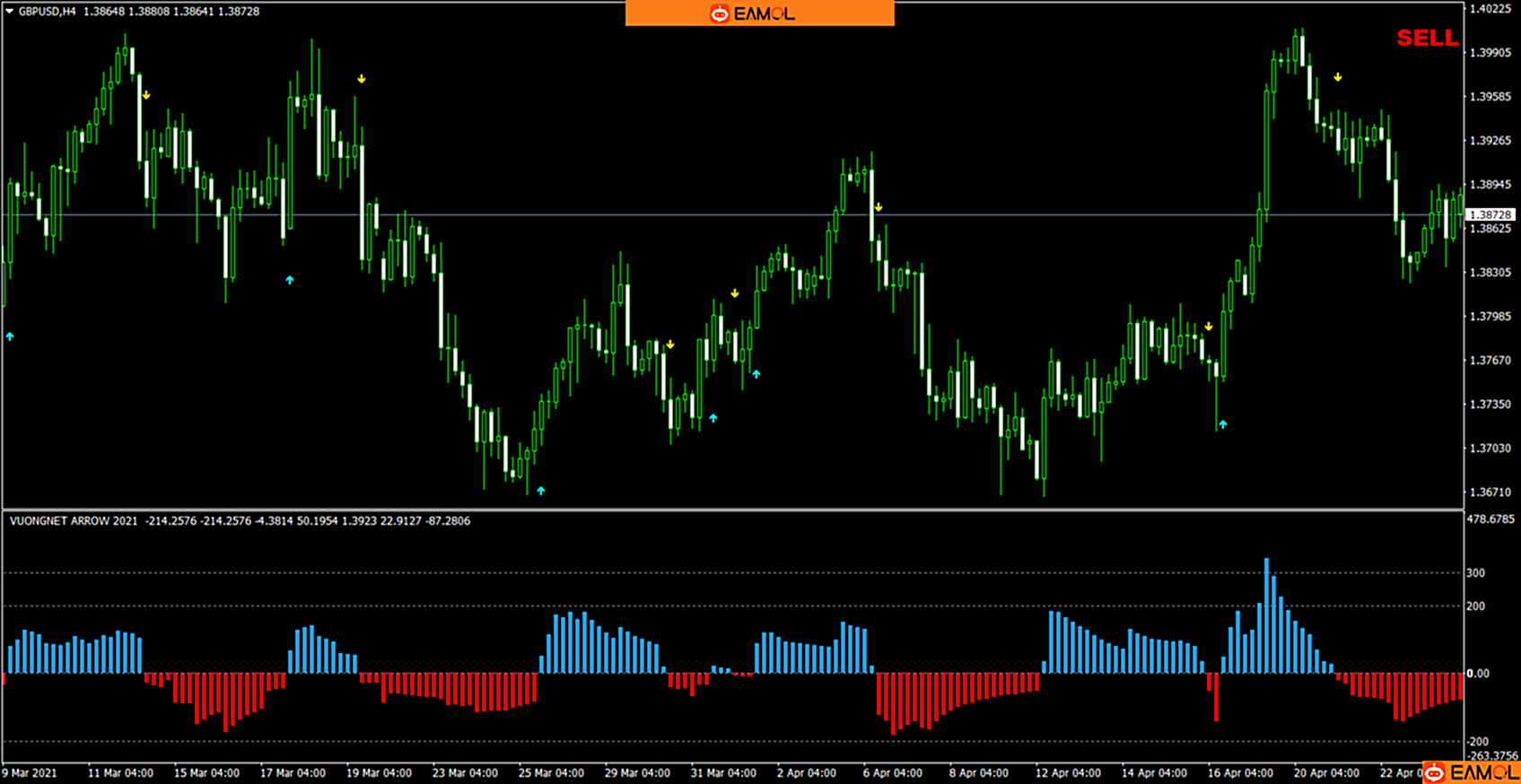This screenshot has width=1521, height=784.
Task: Click the 25 Mar 04:00 date on time axis
Action: (x=549, y=772)
